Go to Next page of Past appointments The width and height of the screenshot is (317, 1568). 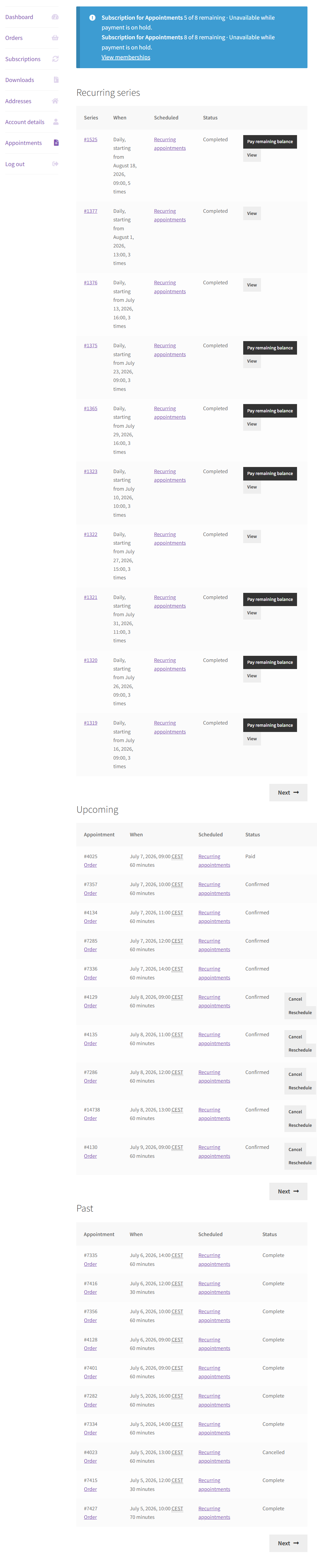click(288, 1543)
